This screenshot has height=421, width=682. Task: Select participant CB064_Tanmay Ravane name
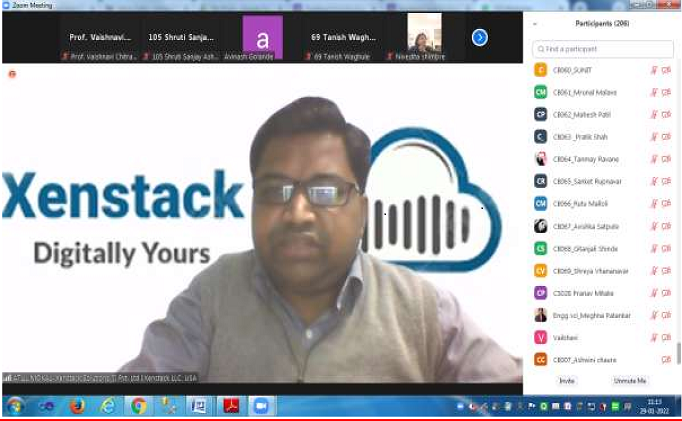click(585, 159)
